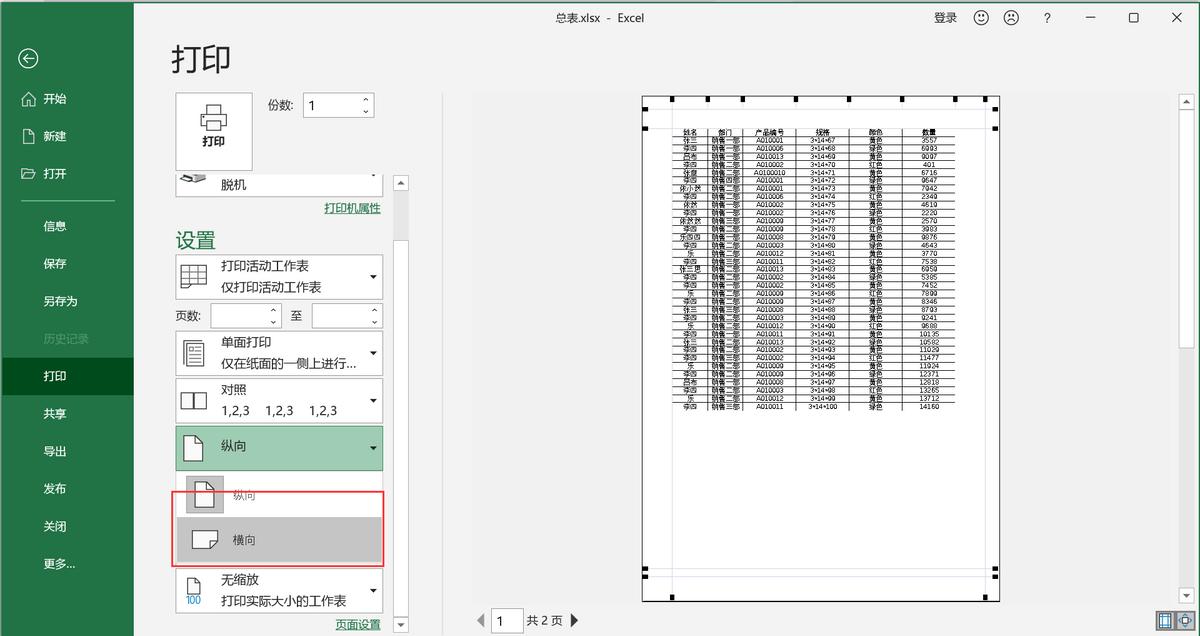Open 页面设置 link

(357, 625)
